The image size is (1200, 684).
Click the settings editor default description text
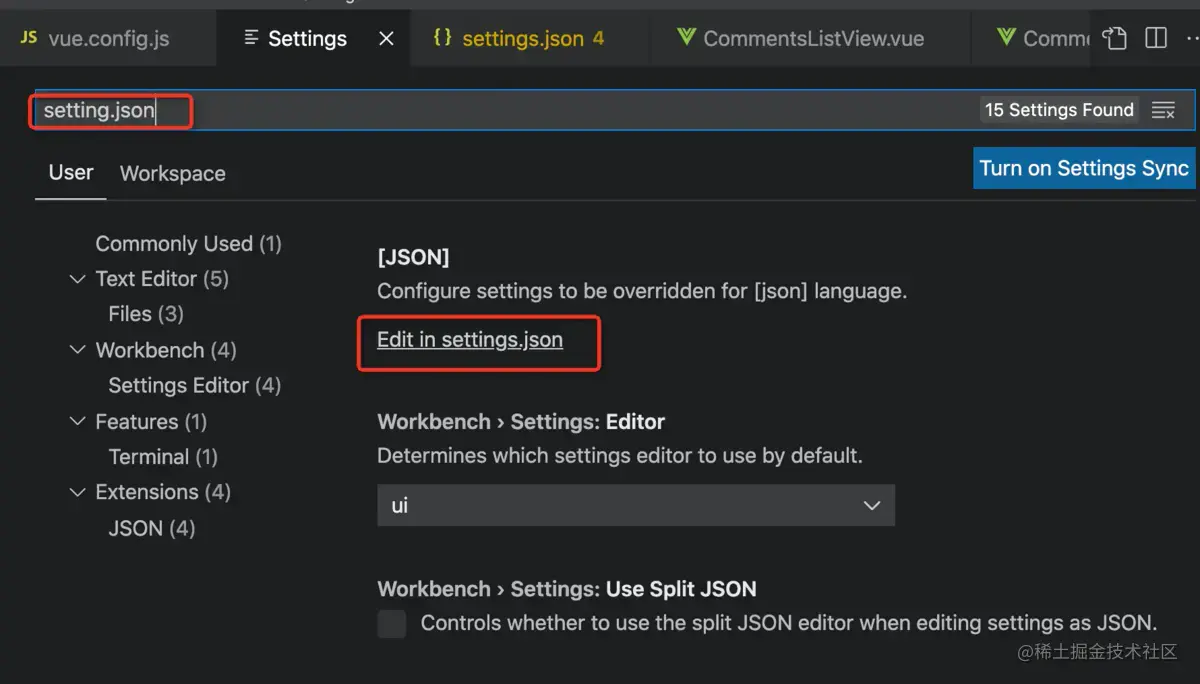[x=620, y=456]
